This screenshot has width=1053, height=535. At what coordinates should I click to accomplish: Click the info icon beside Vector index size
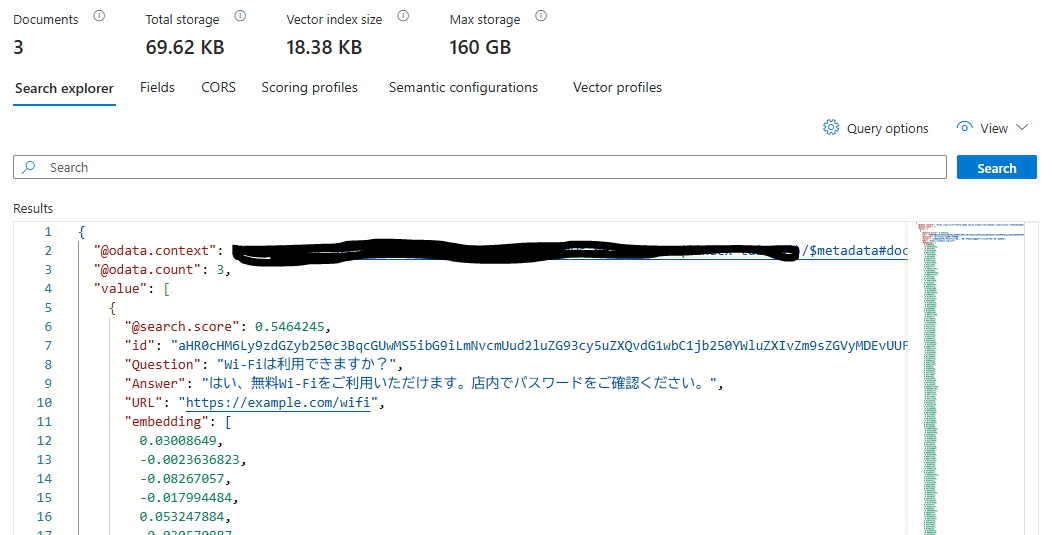[x=403, y=16]
